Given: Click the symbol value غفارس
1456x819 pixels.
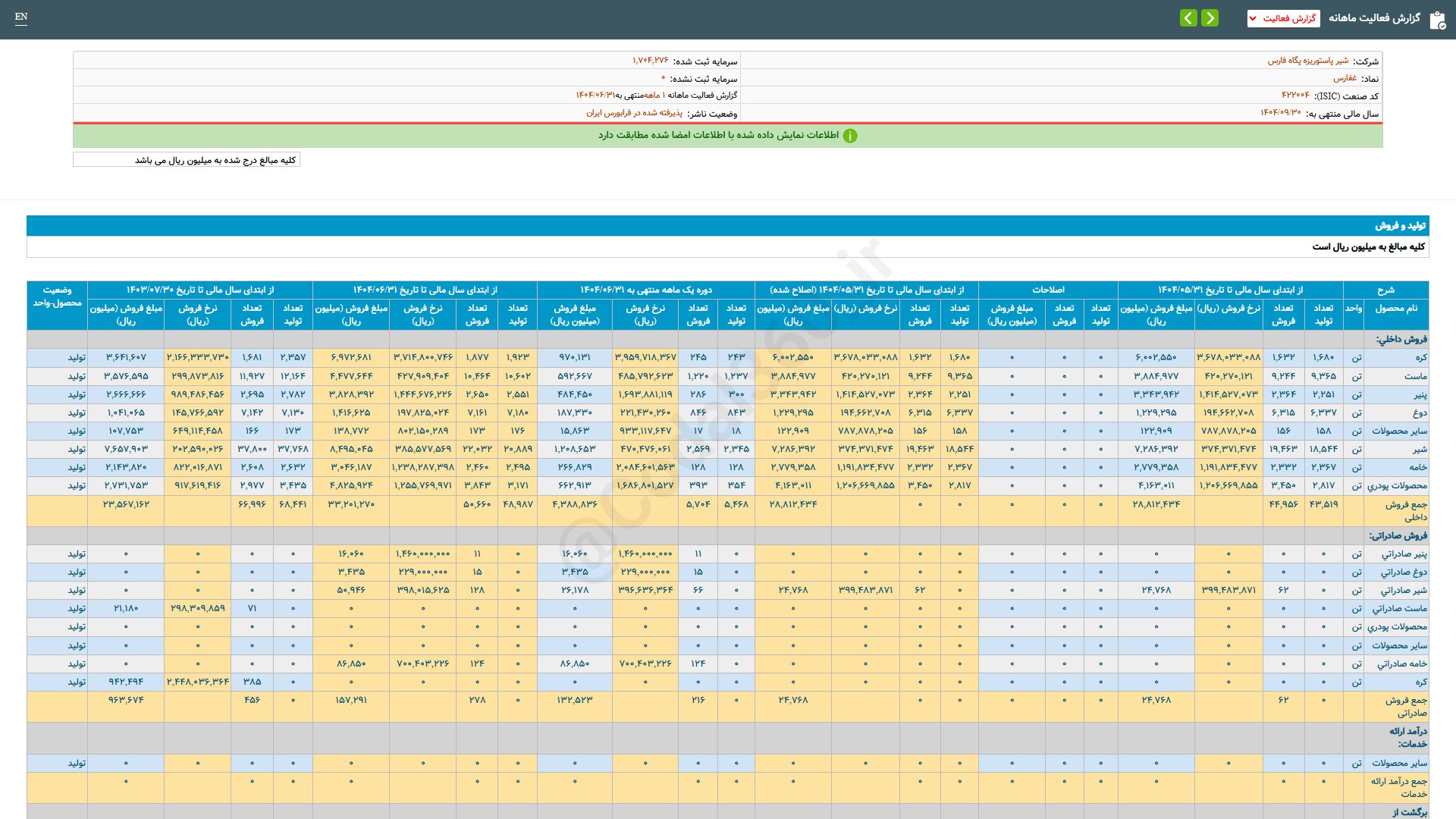Looking at the screenshot, I should pos(1345,78).
